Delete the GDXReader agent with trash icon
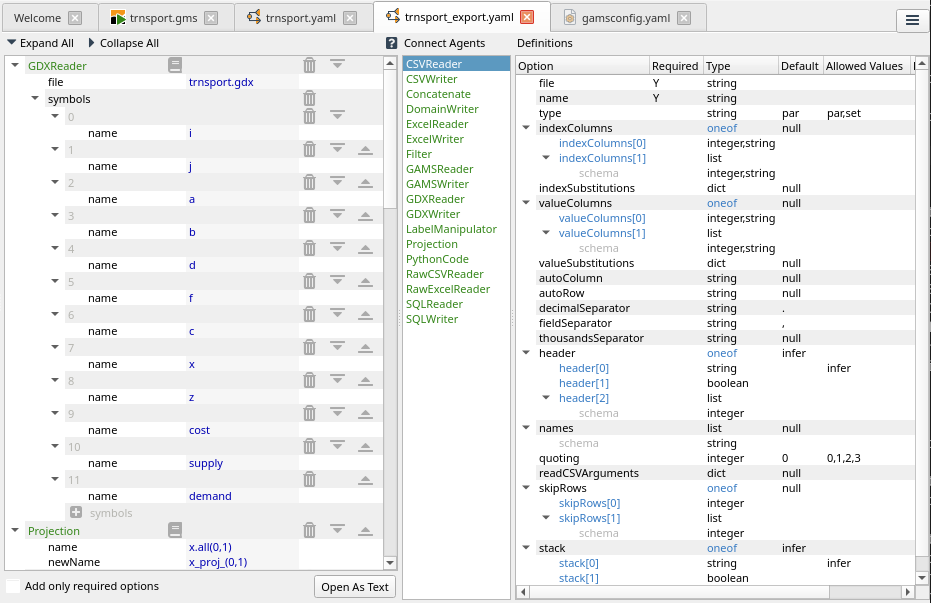 (310, 65)
